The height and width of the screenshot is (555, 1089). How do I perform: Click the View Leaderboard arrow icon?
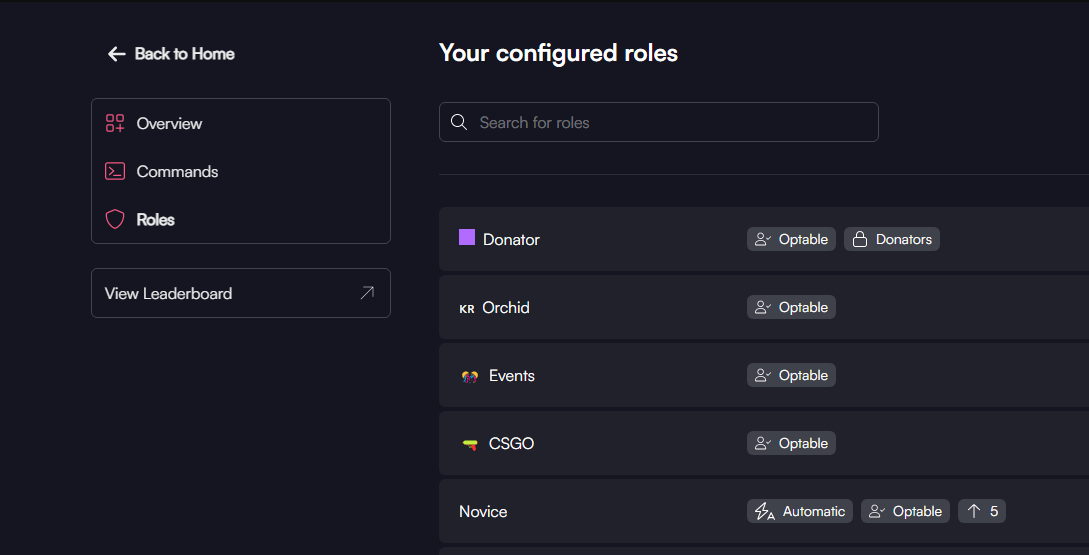[x=367, y=293]
